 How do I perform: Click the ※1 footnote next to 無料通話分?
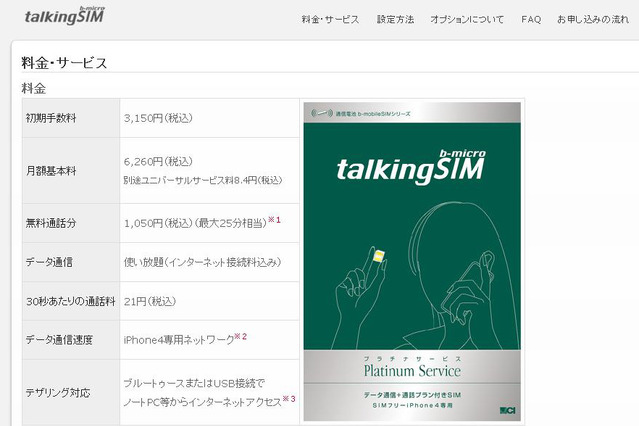(274, 220)
